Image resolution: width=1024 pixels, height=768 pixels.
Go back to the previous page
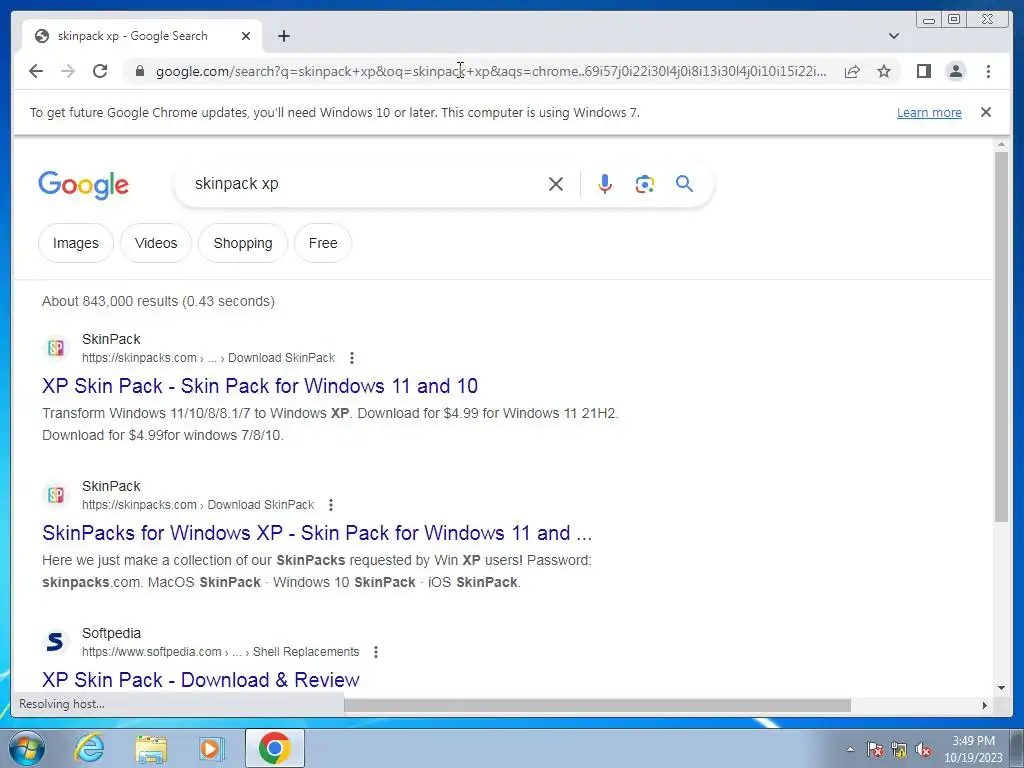(36, 71)
